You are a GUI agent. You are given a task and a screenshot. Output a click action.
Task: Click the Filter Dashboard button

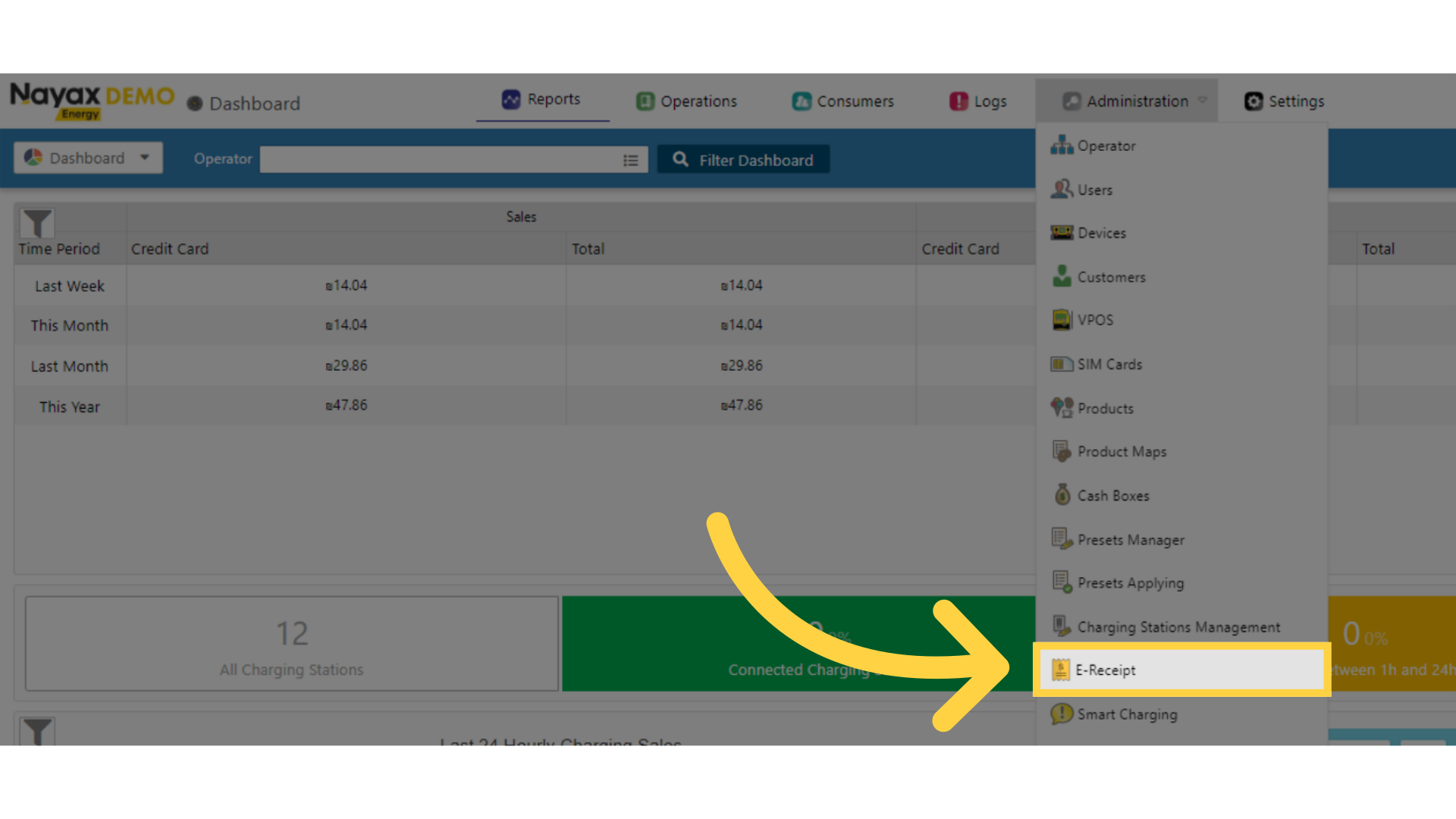[743, 160]
